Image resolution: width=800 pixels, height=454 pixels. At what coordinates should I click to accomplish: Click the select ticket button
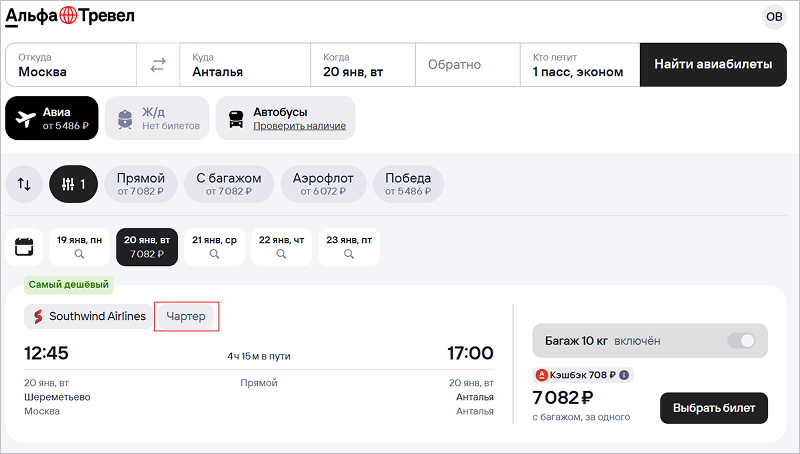click(x=714, y=408)
